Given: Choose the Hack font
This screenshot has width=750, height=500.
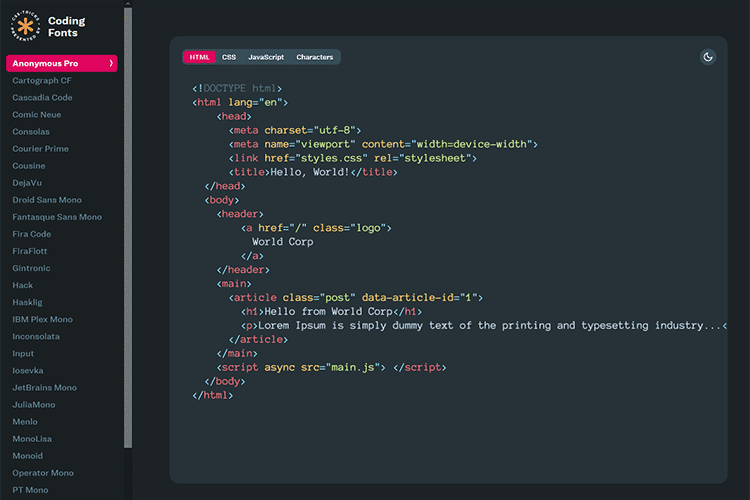Looking at the screenshot, I should click(23, 285).
